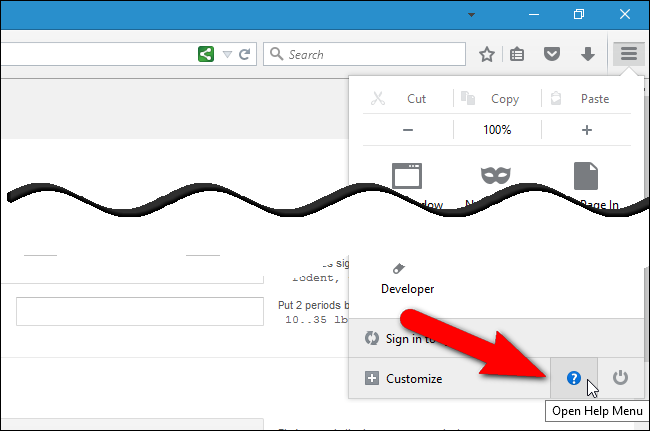The height and width of the screenshot is (431, 650).
Task: Open title bar dropdown arrow
Action: (x=471, y=15)
